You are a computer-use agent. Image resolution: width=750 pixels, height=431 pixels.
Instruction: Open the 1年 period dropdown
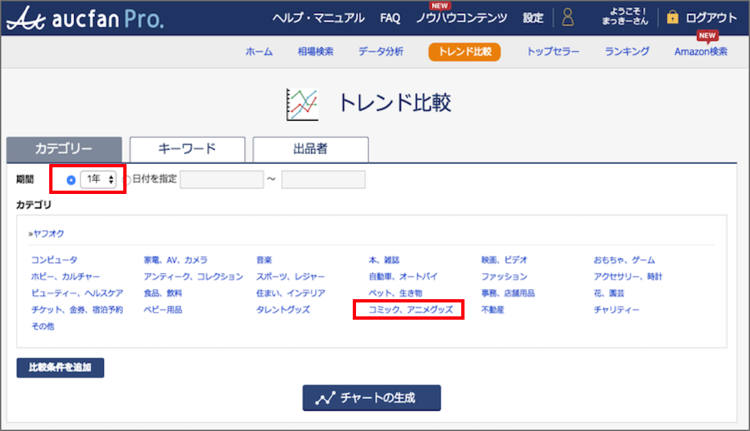click(x=98, y=179)
